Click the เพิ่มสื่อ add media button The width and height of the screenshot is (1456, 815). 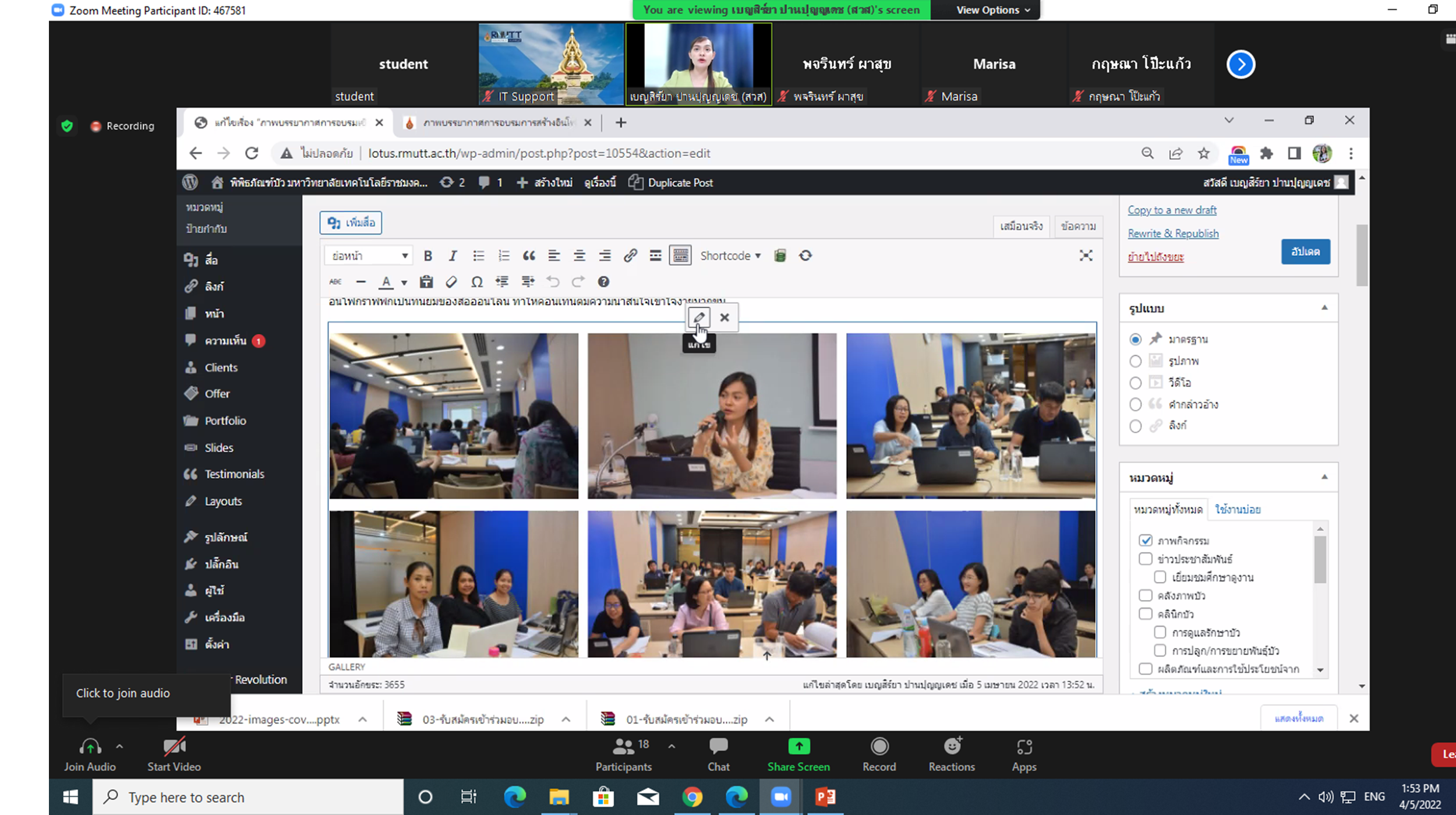[351, 223]
